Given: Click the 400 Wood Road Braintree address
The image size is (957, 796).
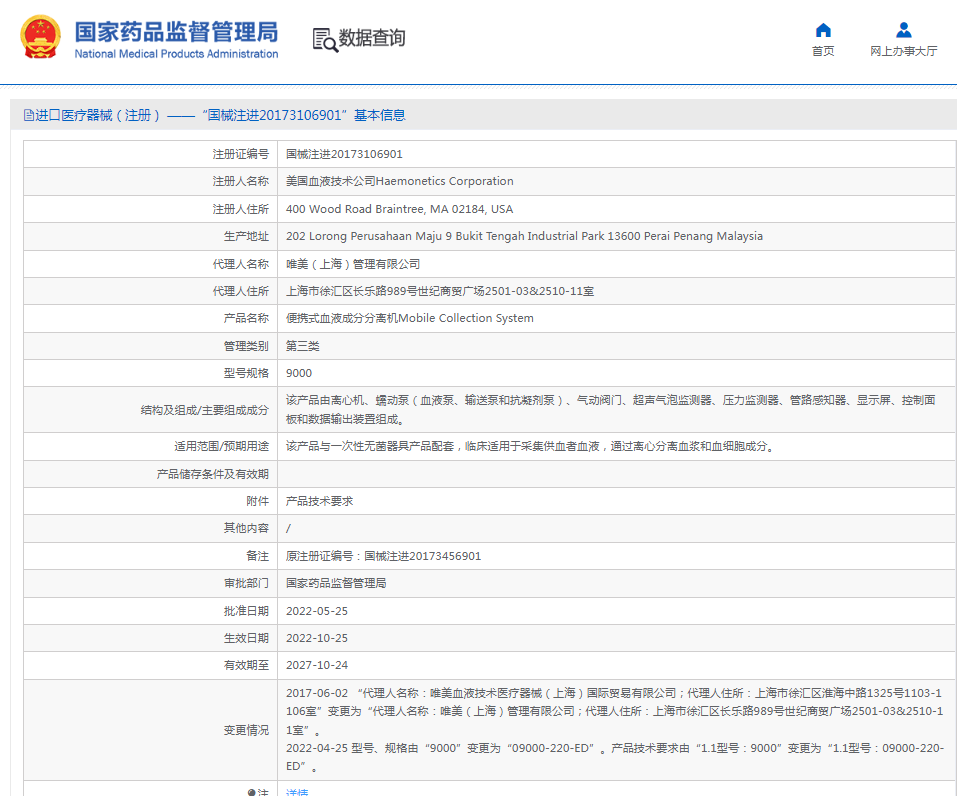Looking at the screenshot, I should coord(399,209).
